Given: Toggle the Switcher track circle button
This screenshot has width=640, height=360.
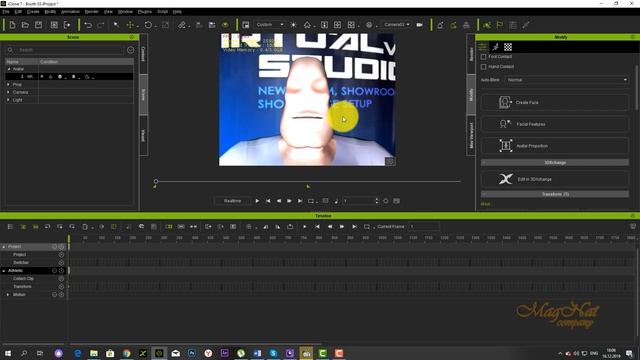Looking at the screenshot, I should point(61,262).
